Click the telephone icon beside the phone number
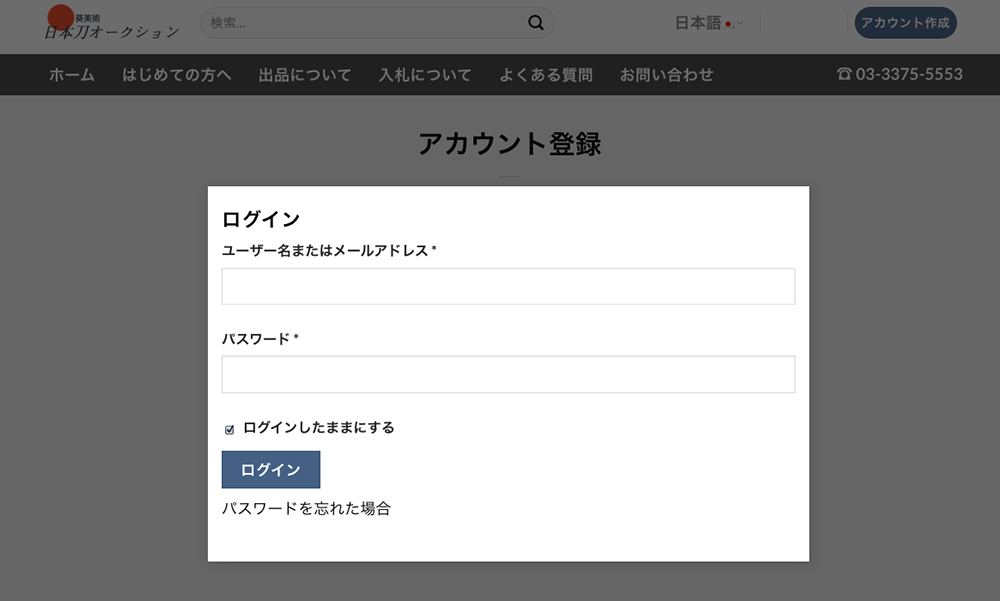Image resolution: width=1000 pixels, height=601 pixels. click(844, 74)
